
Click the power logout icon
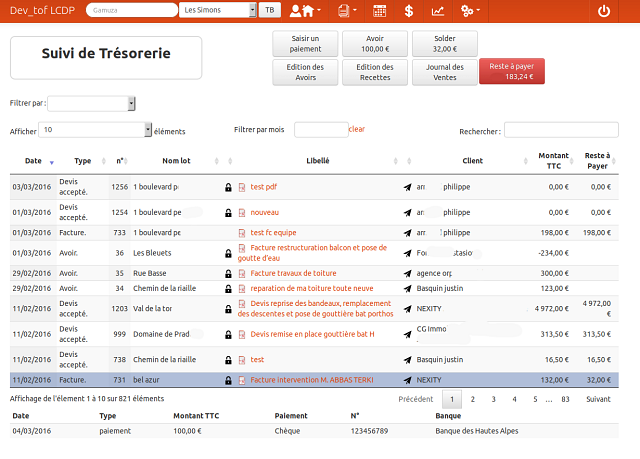603,11
